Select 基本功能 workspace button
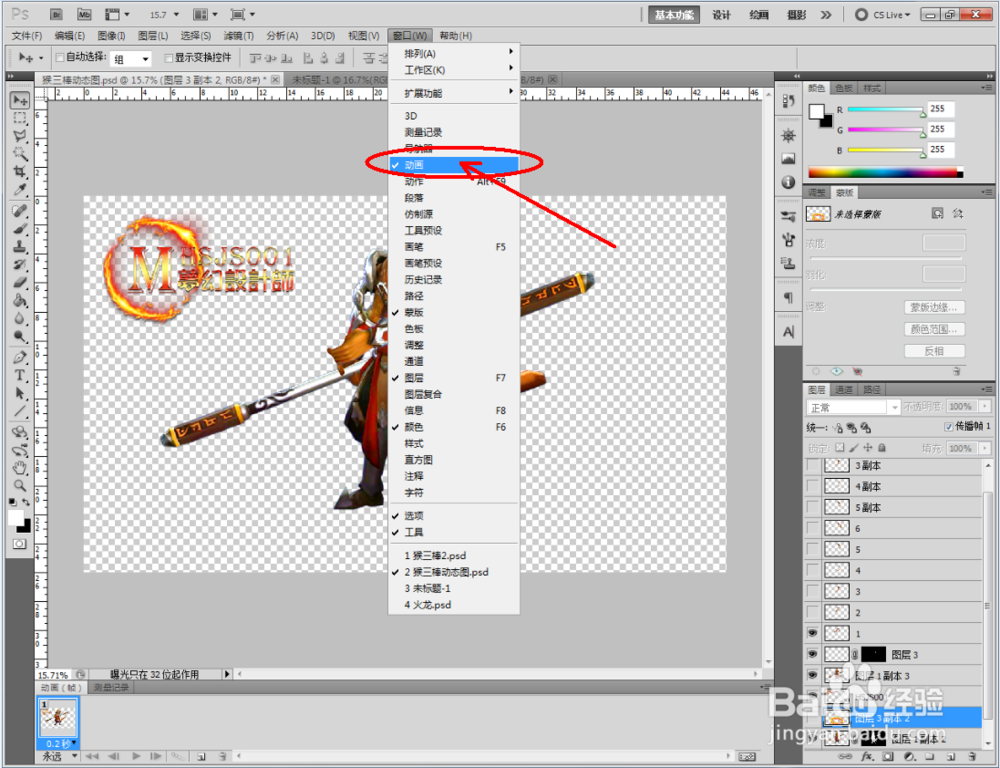 (673, 15)
